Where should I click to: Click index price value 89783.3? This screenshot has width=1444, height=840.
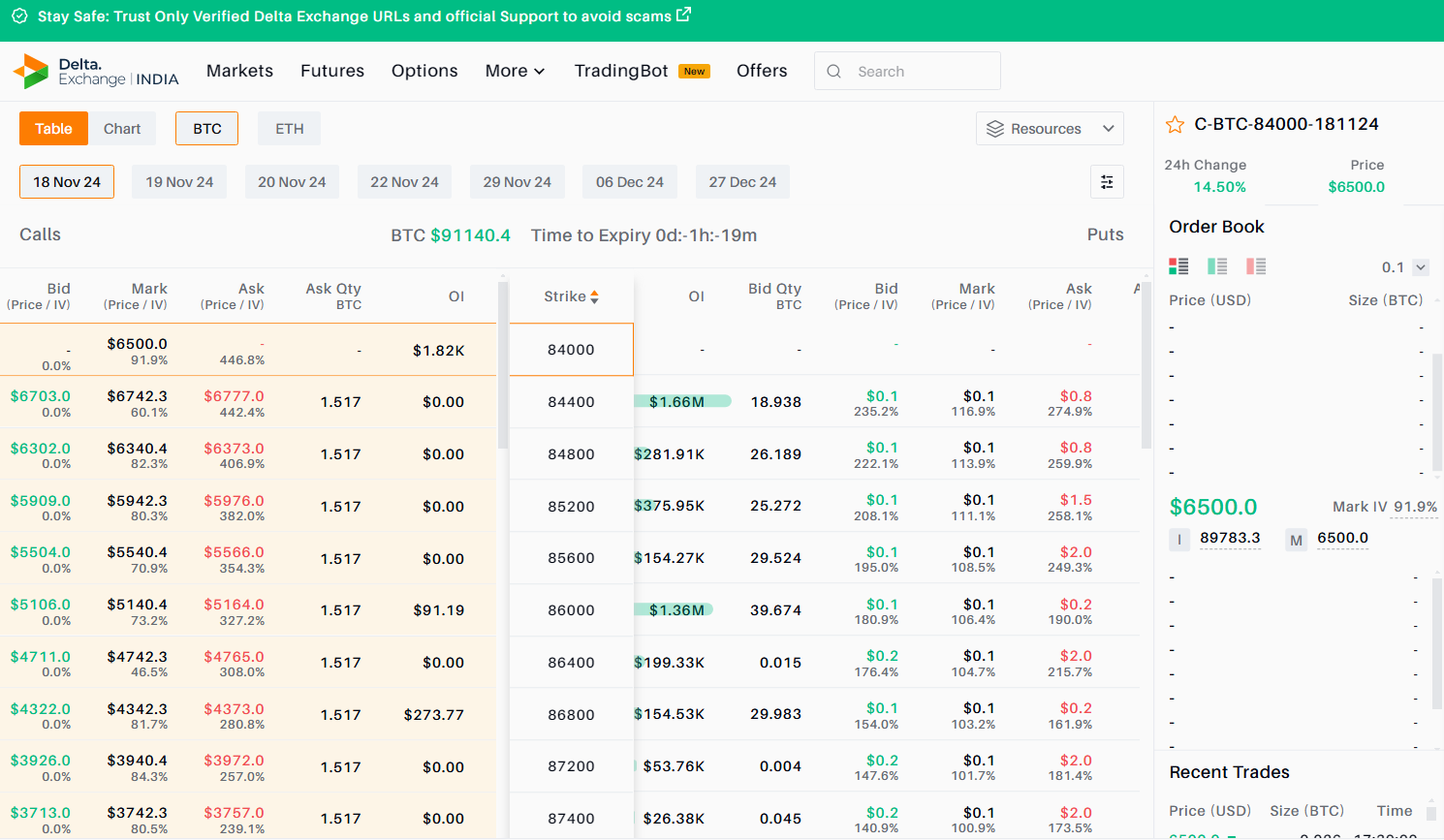pos(1230,538)
